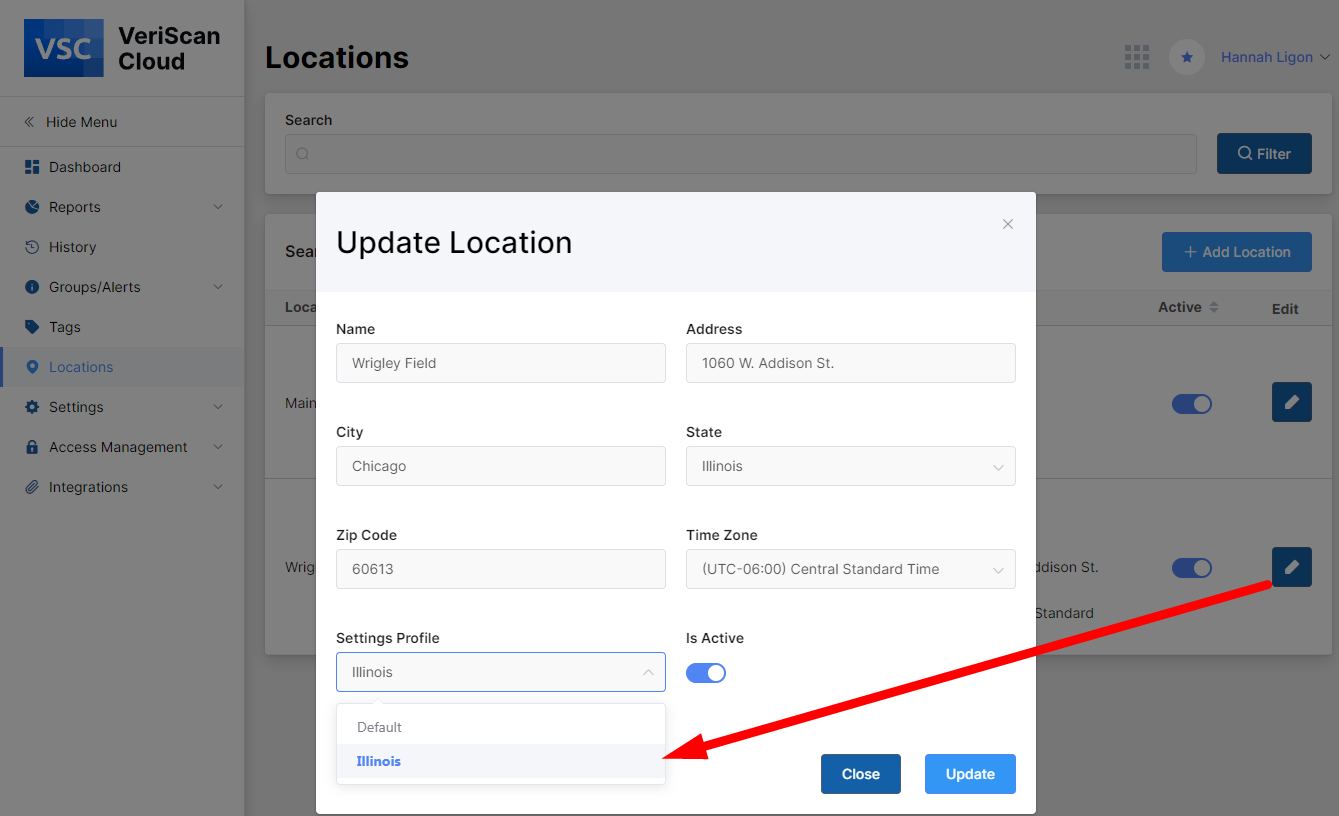
Task: Open the Hannah Ligon user menu
Action: (1275, 57)
